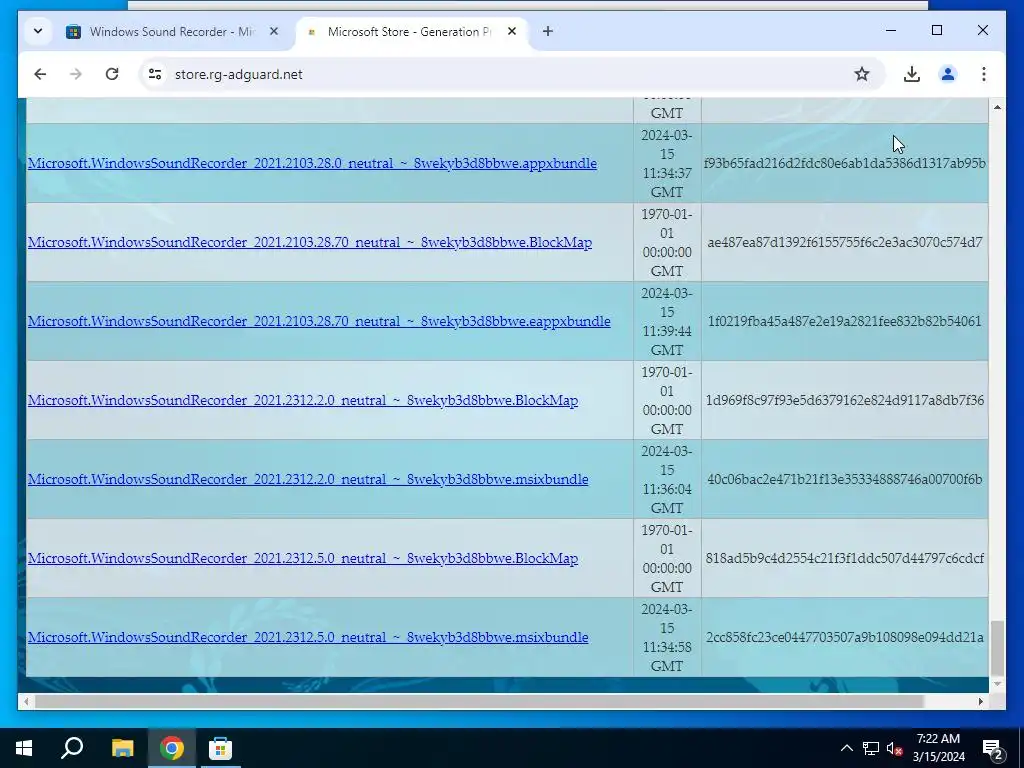Close the Microsoft Store Generation tab

coord(512,31)
